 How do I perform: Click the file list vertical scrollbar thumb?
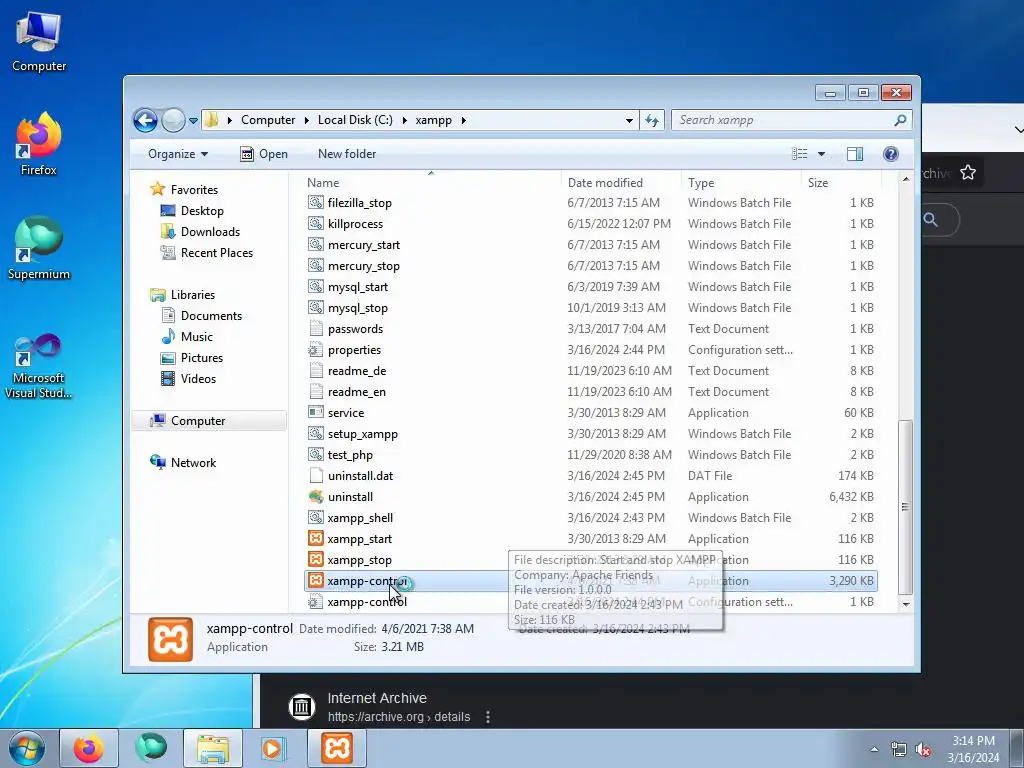pyautogui.click(x=905, y=507)
